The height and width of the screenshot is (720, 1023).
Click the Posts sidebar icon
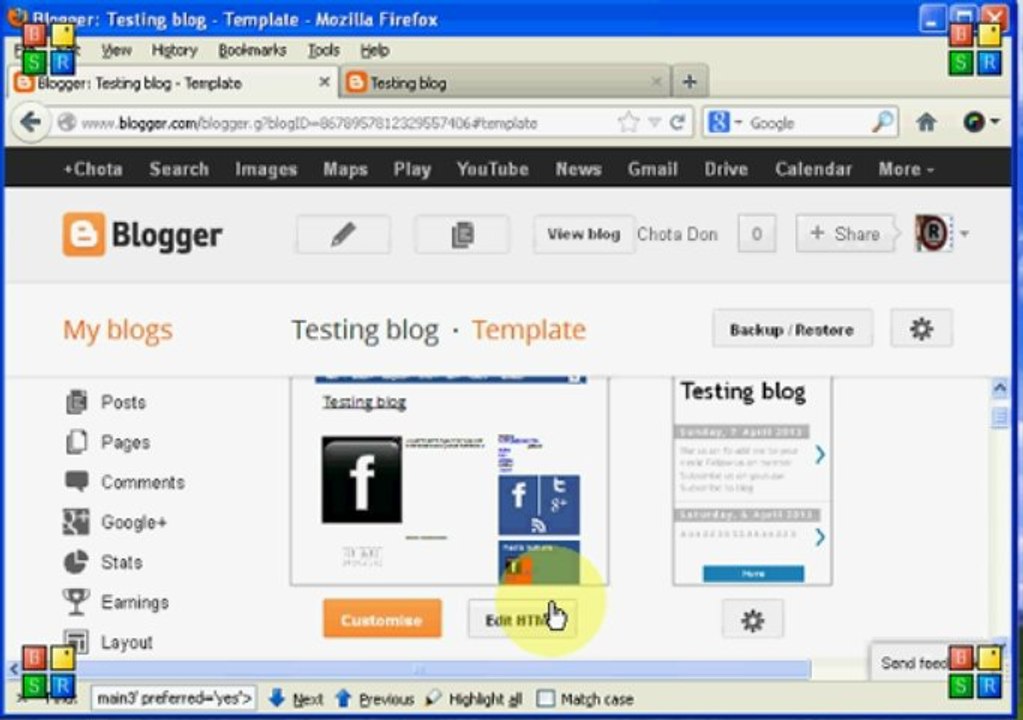[76, 402]
